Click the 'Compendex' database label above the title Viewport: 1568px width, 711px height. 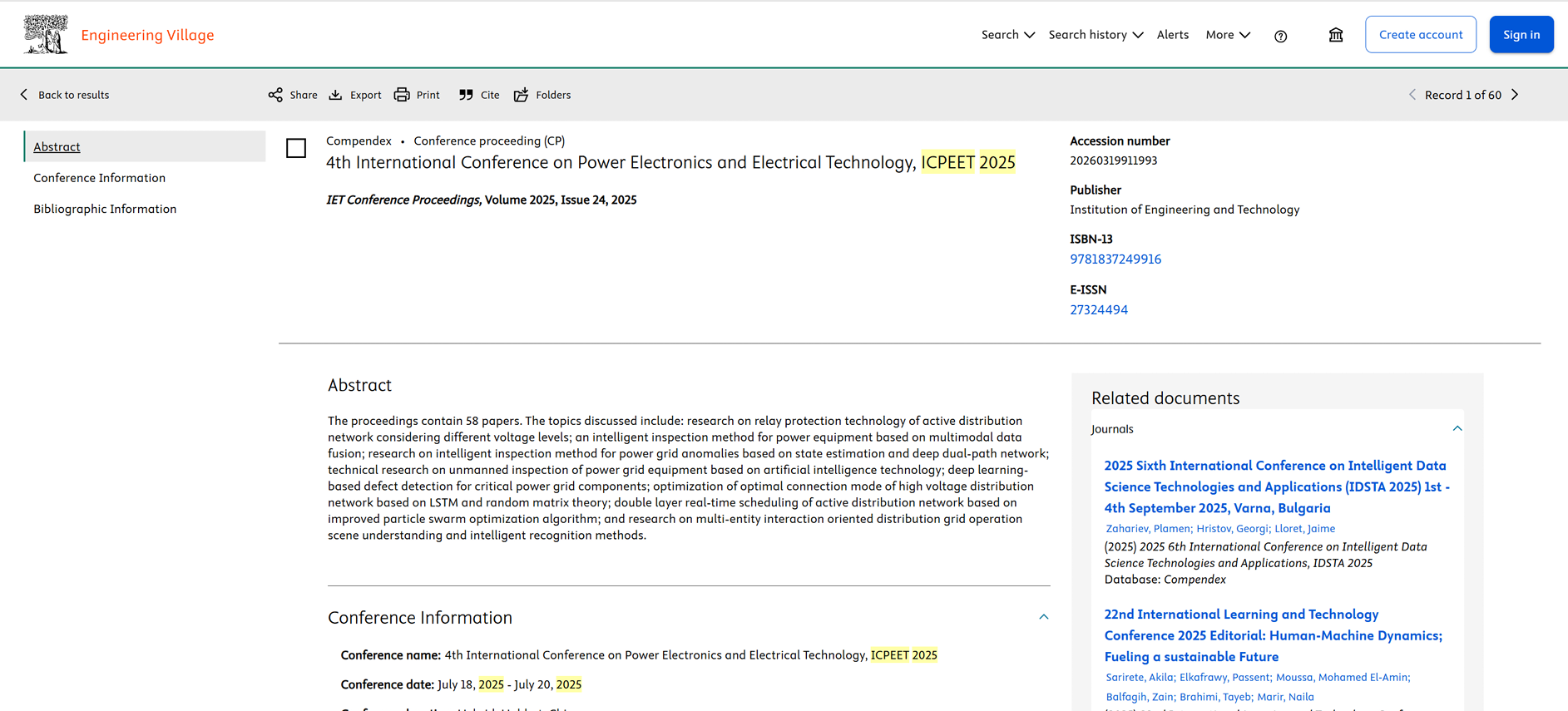coord(359,141)
